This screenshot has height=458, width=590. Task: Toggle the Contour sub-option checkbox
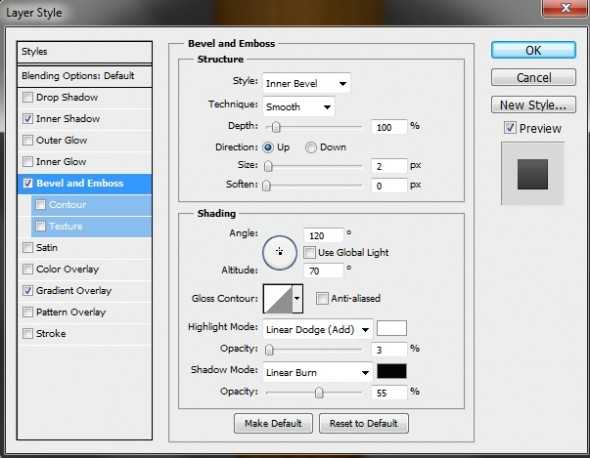(x=40, y=204)
